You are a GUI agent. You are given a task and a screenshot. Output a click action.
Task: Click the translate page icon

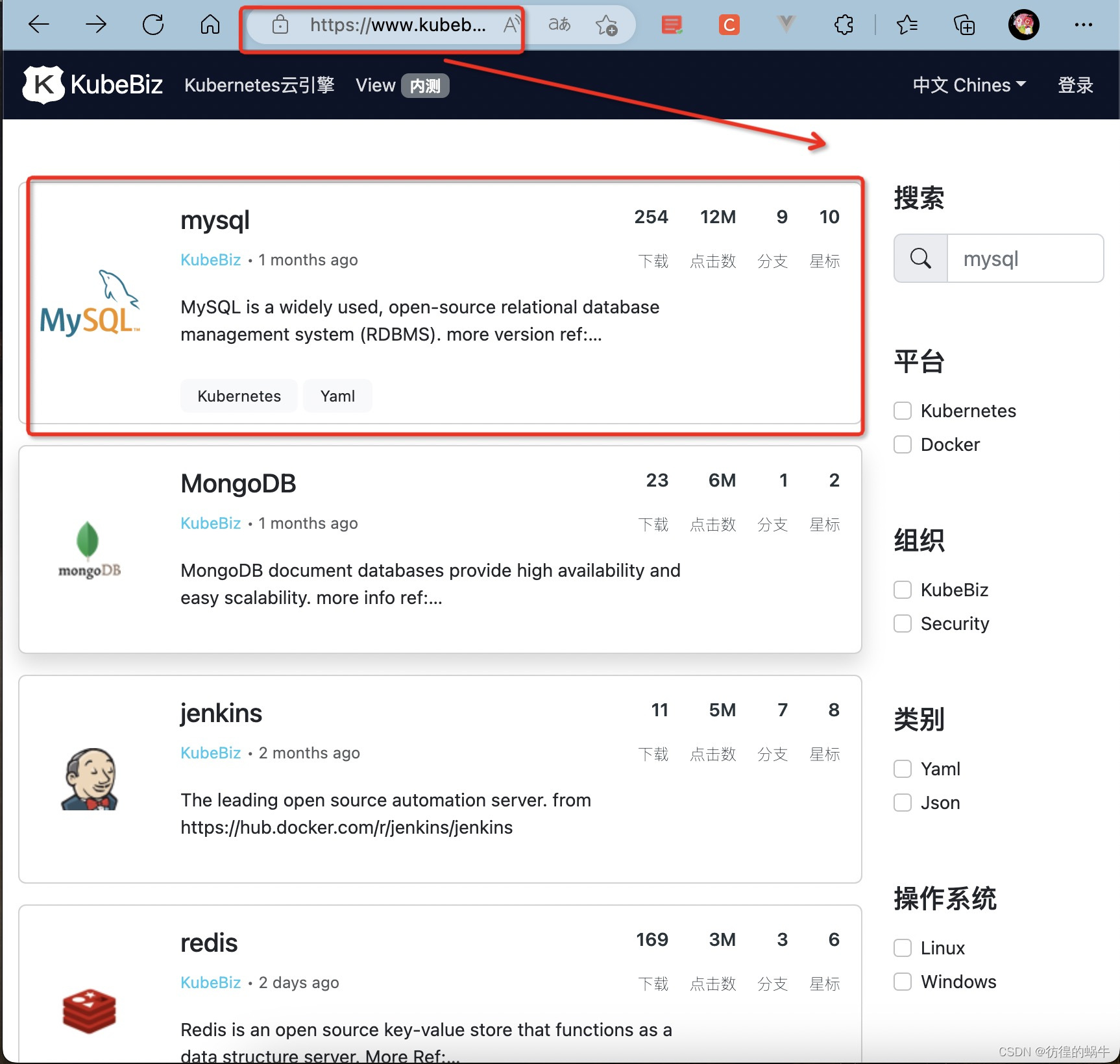(x=559, y=25)
